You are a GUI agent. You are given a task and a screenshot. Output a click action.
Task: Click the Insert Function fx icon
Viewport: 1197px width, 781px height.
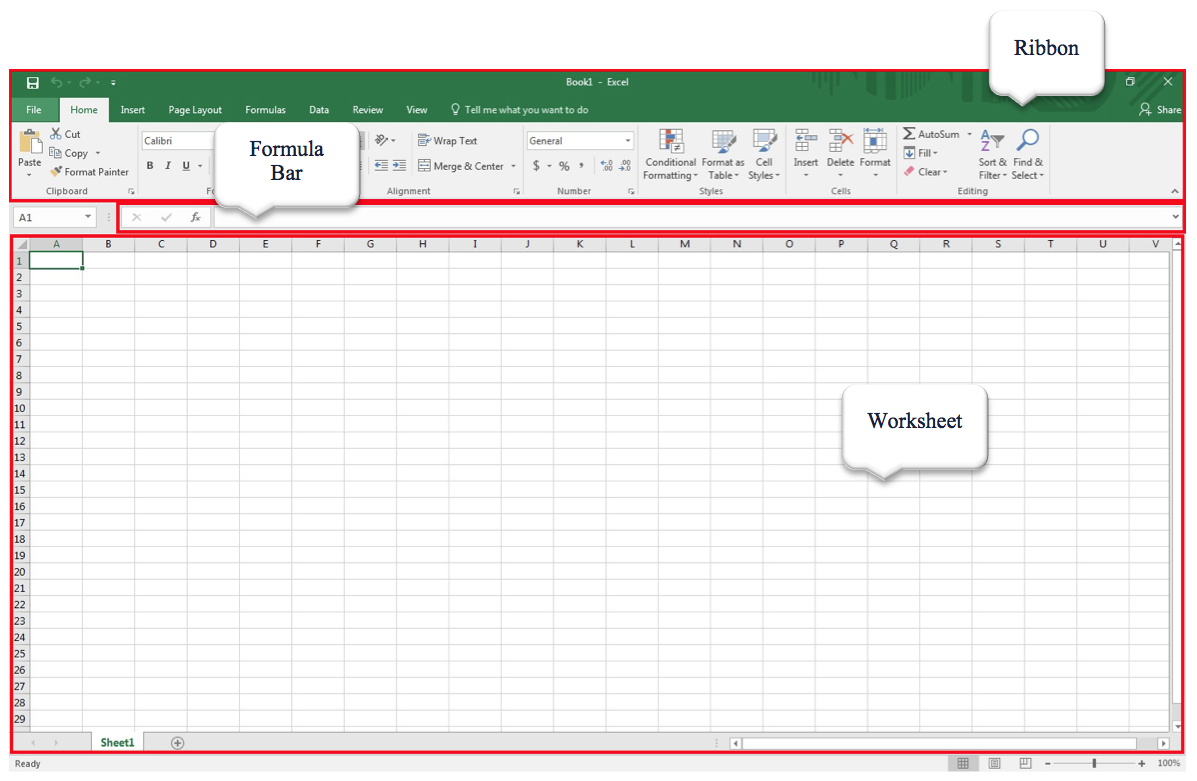point(196,217)
